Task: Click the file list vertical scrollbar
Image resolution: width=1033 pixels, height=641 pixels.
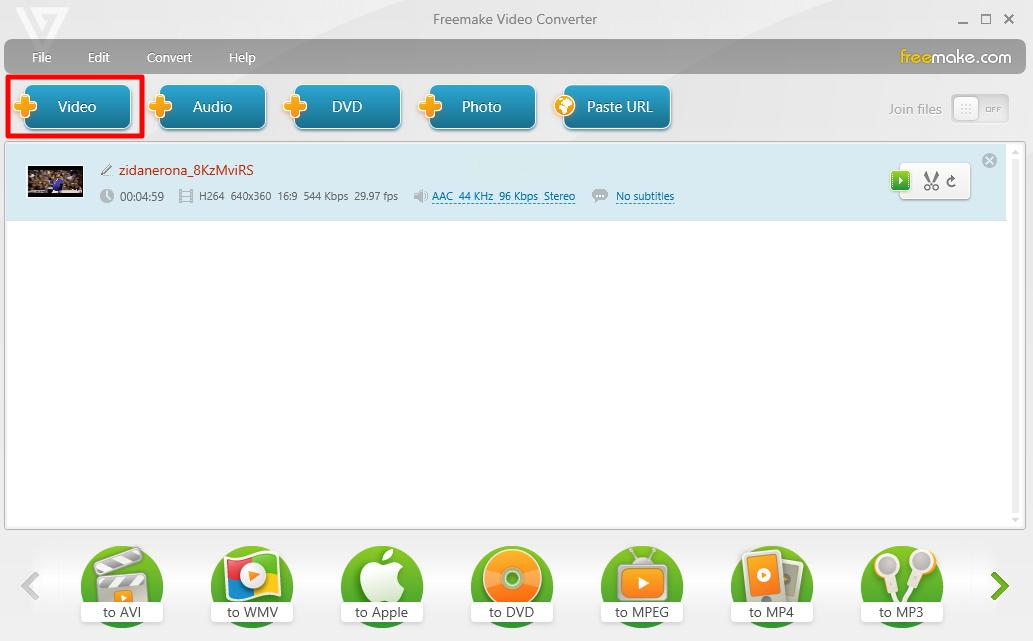Action: click(1015, 336)
